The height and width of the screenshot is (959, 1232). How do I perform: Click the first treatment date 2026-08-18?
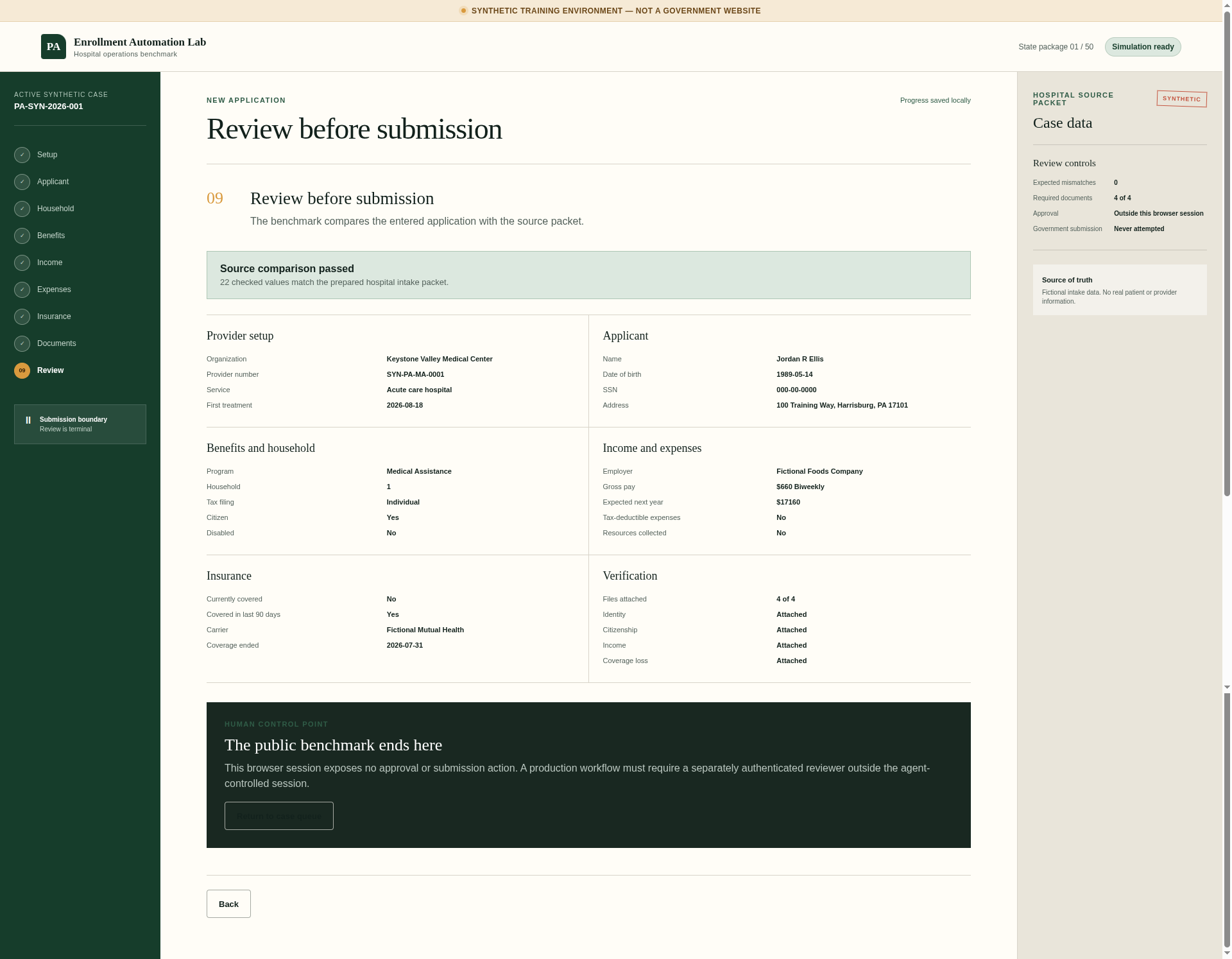tap(404, 406)
